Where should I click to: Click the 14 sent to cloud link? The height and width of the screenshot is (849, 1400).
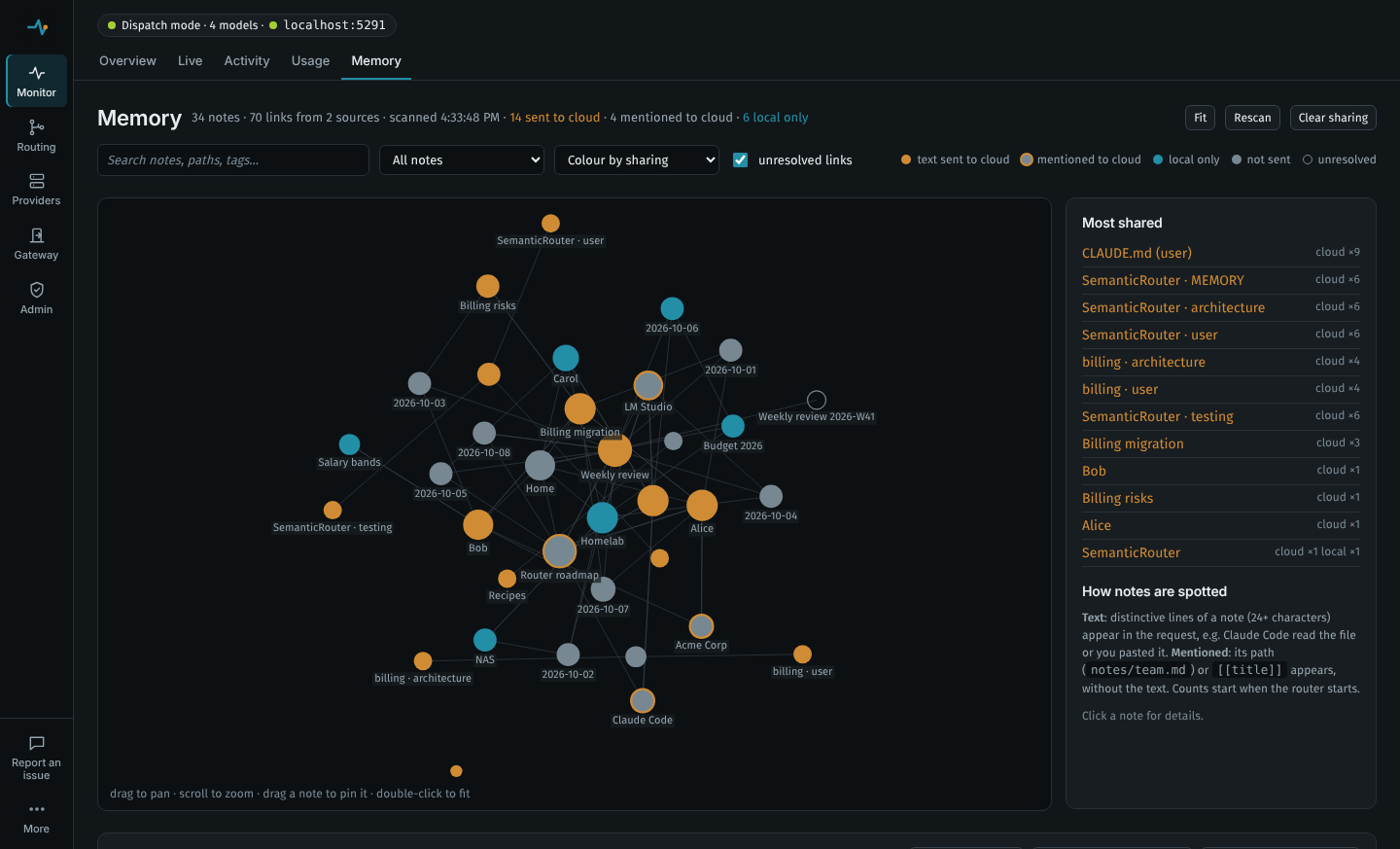[x=555, y=118]
